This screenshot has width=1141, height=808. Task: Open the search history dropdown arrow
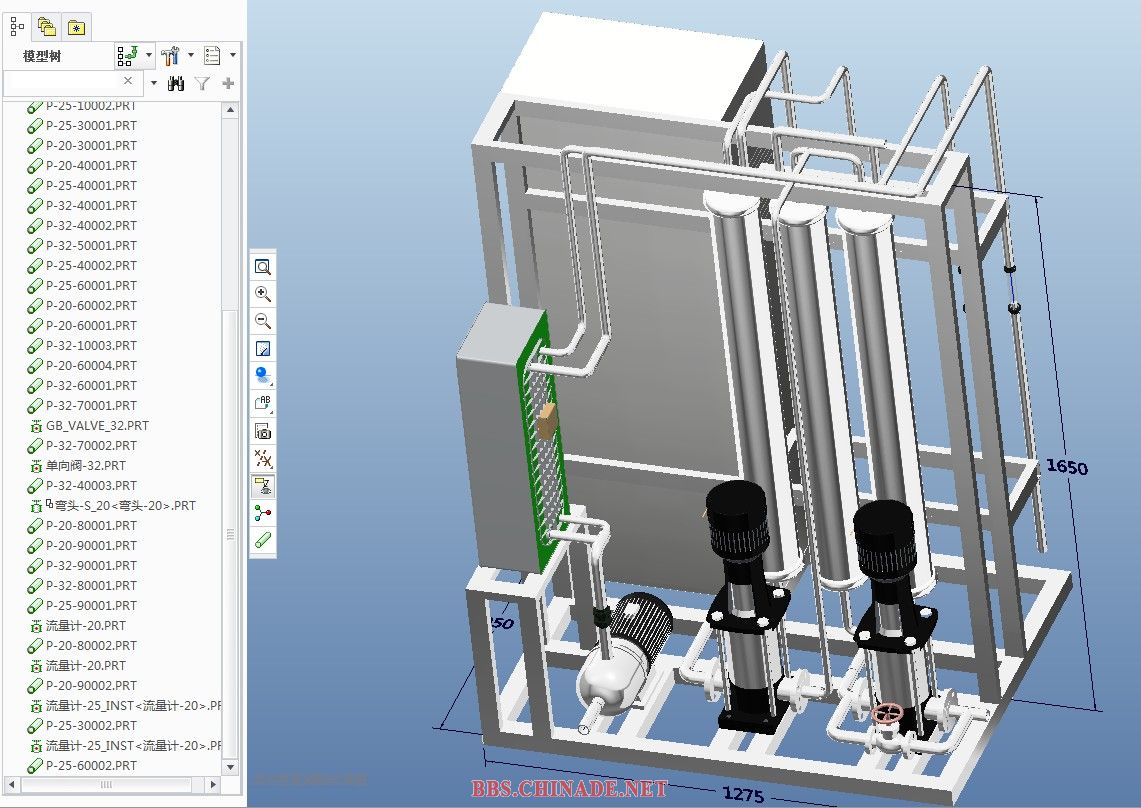tap(154, 83)
